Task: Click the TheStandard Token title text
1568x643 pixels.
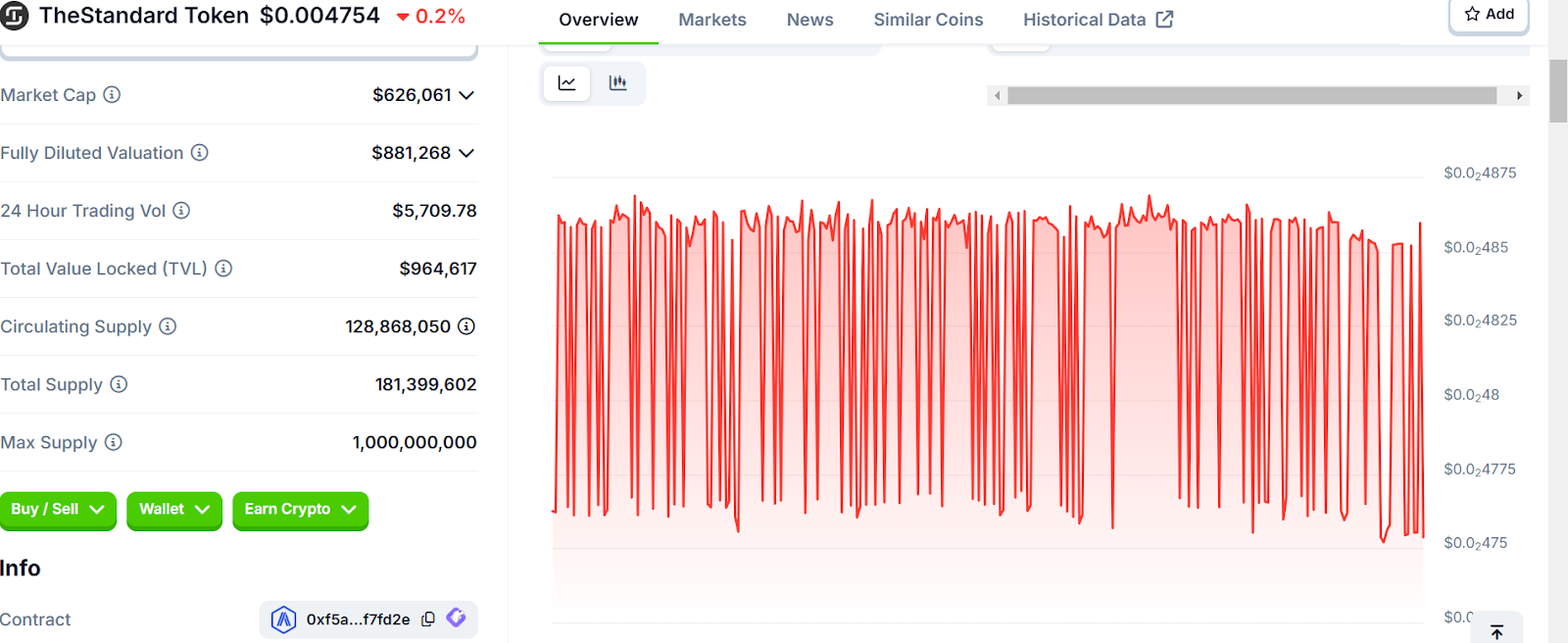Action: (144, 16)
